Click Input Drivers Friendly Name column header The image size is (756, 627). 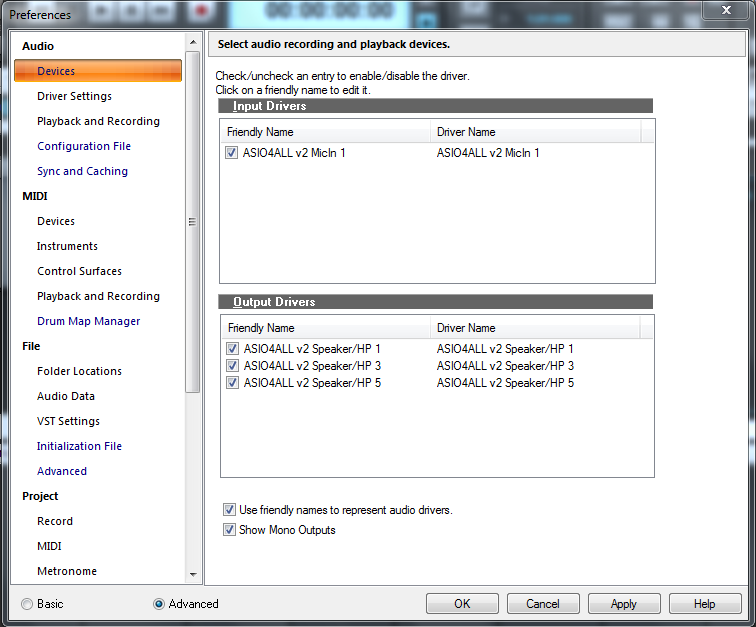tap(325, 132)
